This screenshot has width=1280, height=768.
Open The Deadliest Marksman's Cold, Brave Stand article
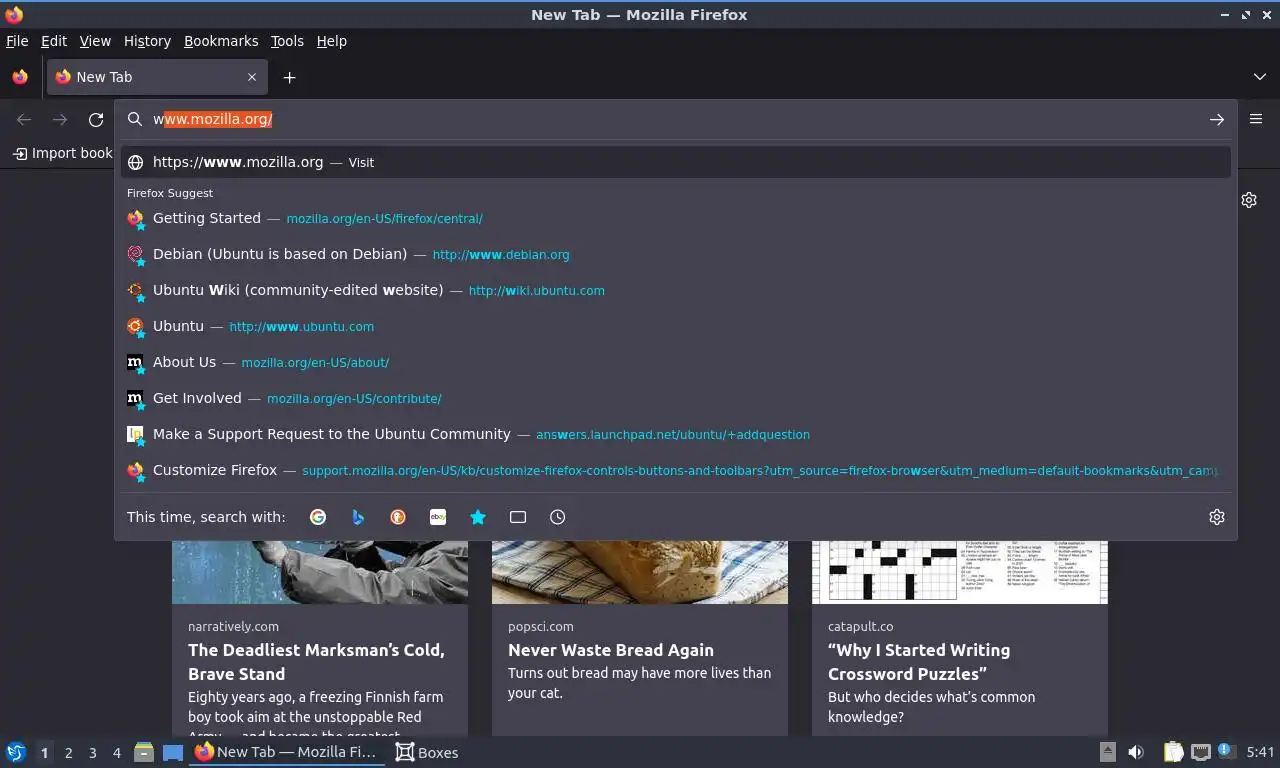316,662
